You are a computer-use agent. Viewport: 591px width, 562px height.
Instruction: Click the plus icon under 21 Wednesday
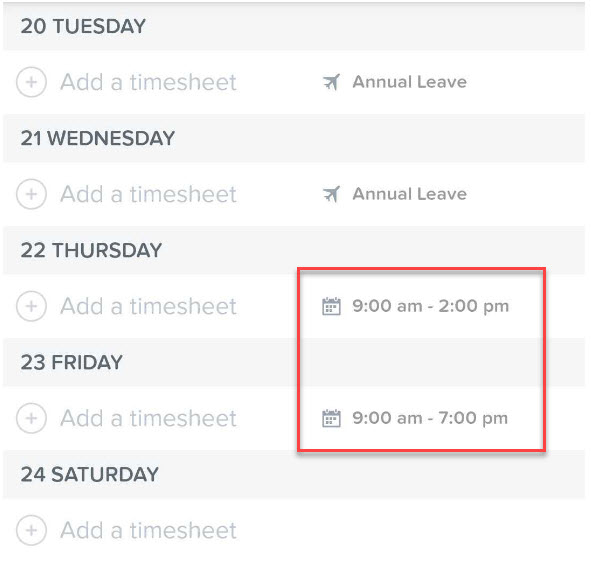(x=31, y=194)
